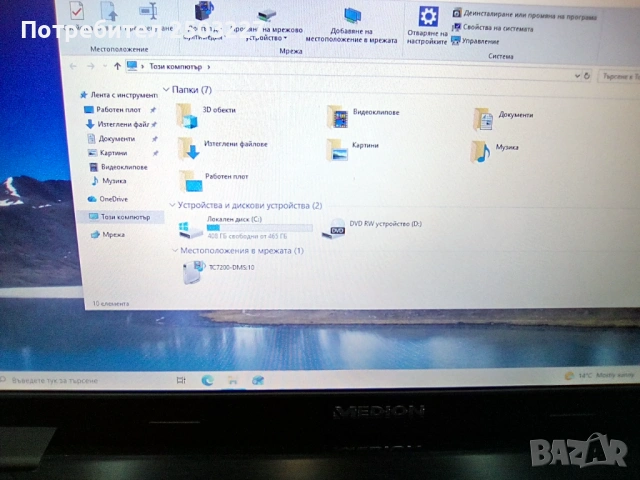Click the map network drive ribbon icon
Viewport: 640px width, 480px height.
pyautogui.click(x=267, y=16)
